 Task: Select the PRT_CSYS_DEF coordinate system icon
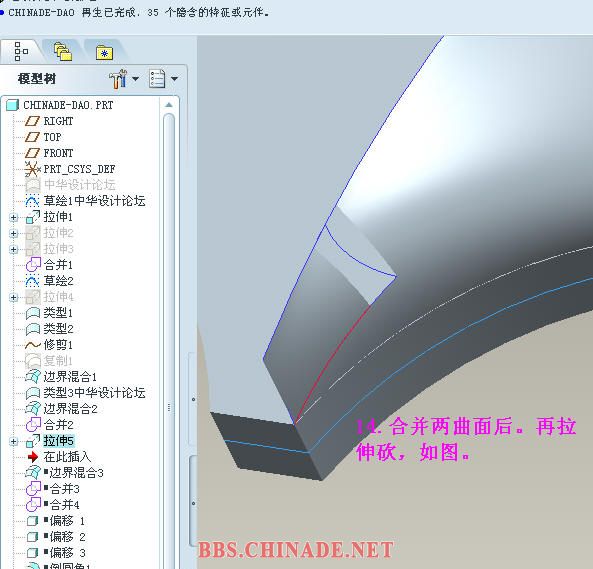click(33, 169)
